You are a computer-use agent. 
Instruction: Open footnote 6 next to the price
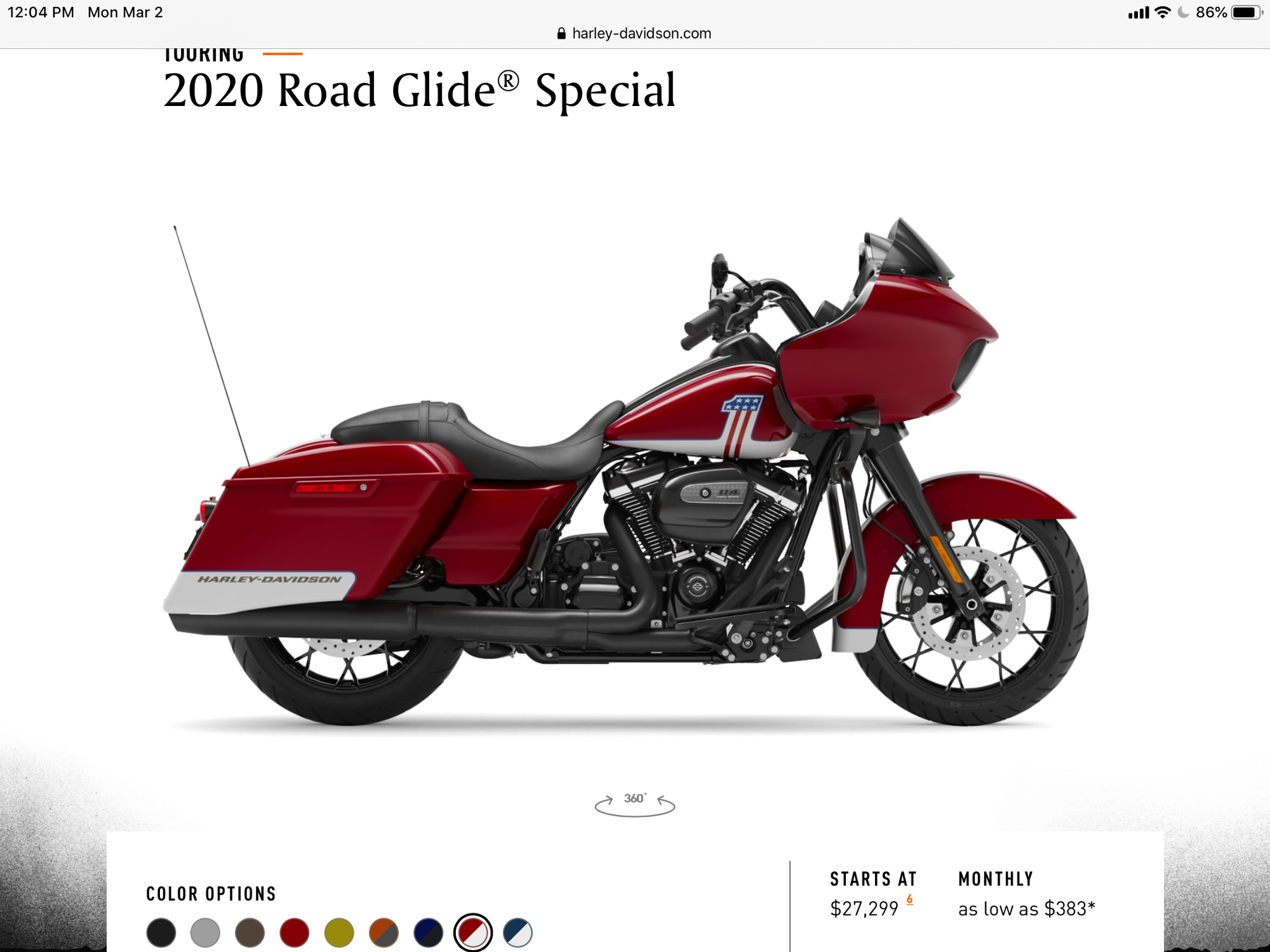tap(910, 899)
